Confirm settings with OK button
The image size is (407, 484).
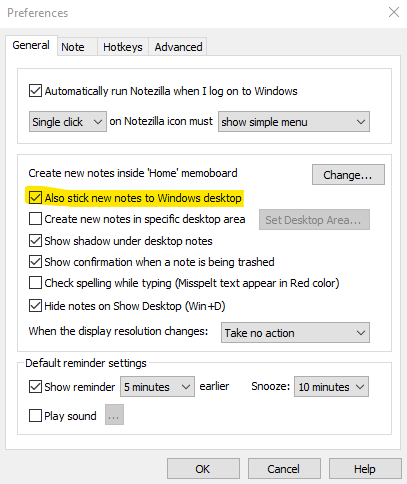(x=203, y=469)
